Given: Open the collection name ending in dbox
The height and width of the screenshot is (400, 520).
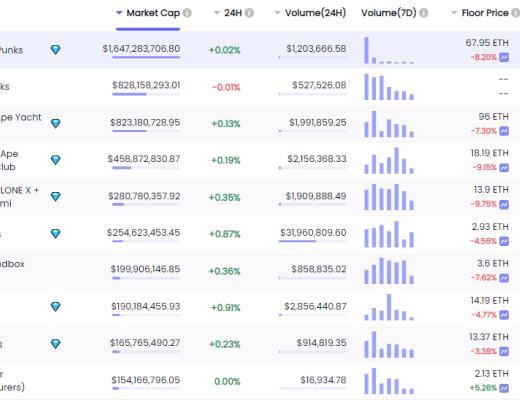Looking at the screenshot, I should click(x=12, y=264).
